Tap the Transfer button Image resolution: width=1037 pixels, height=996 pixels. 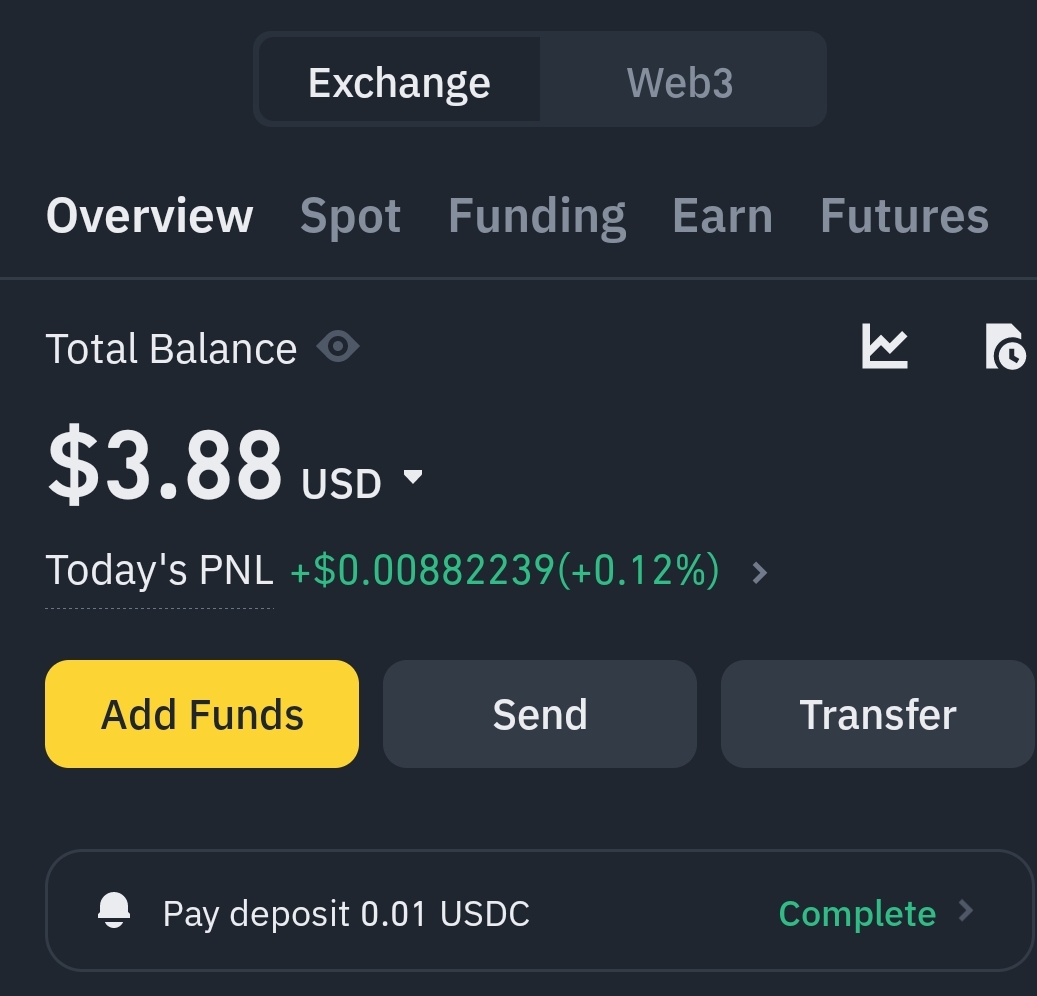point(878,714)
